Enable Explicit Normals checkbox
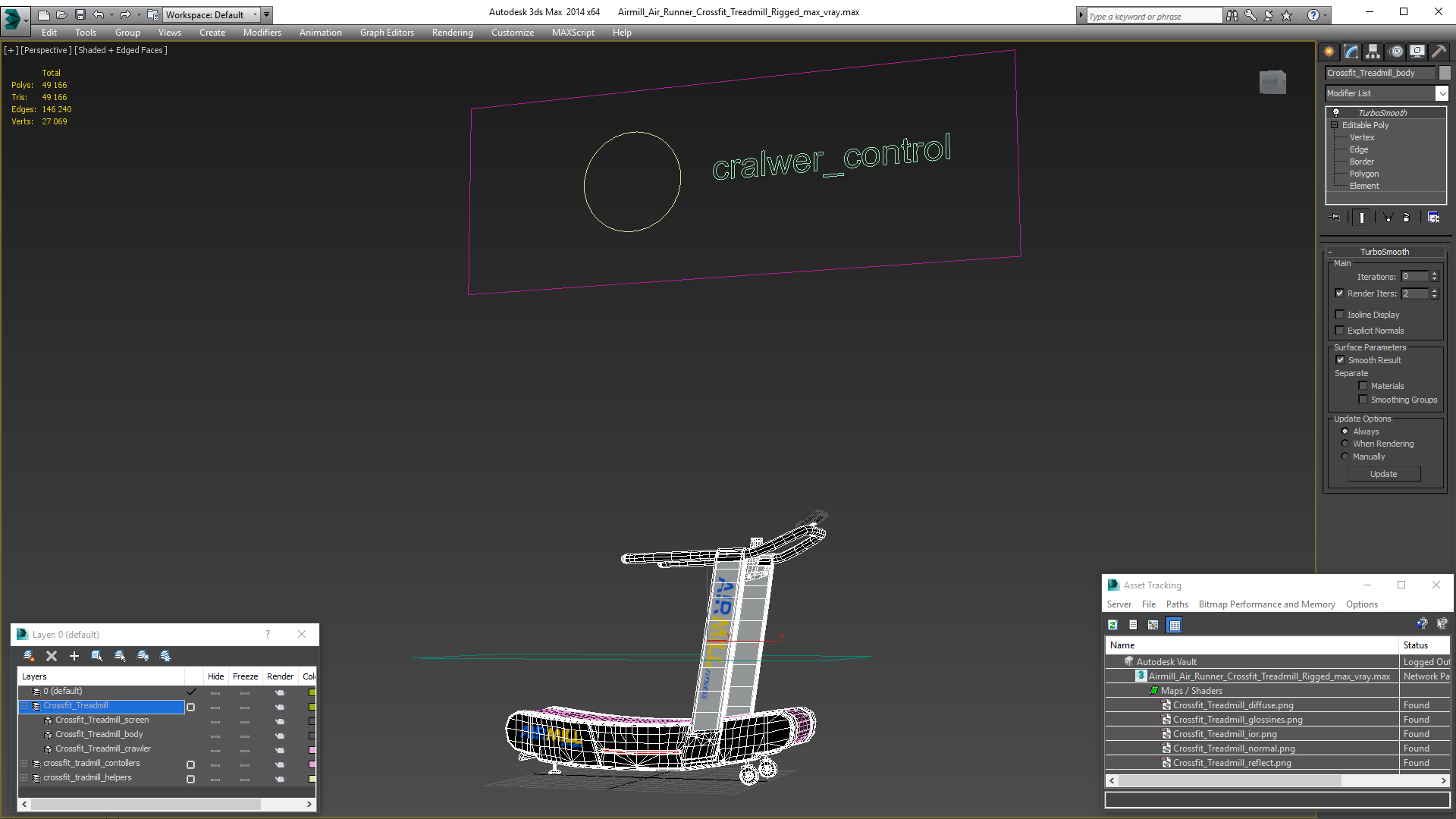The height and width of the screenshot is (819, 1456). tap(1339, 331)
